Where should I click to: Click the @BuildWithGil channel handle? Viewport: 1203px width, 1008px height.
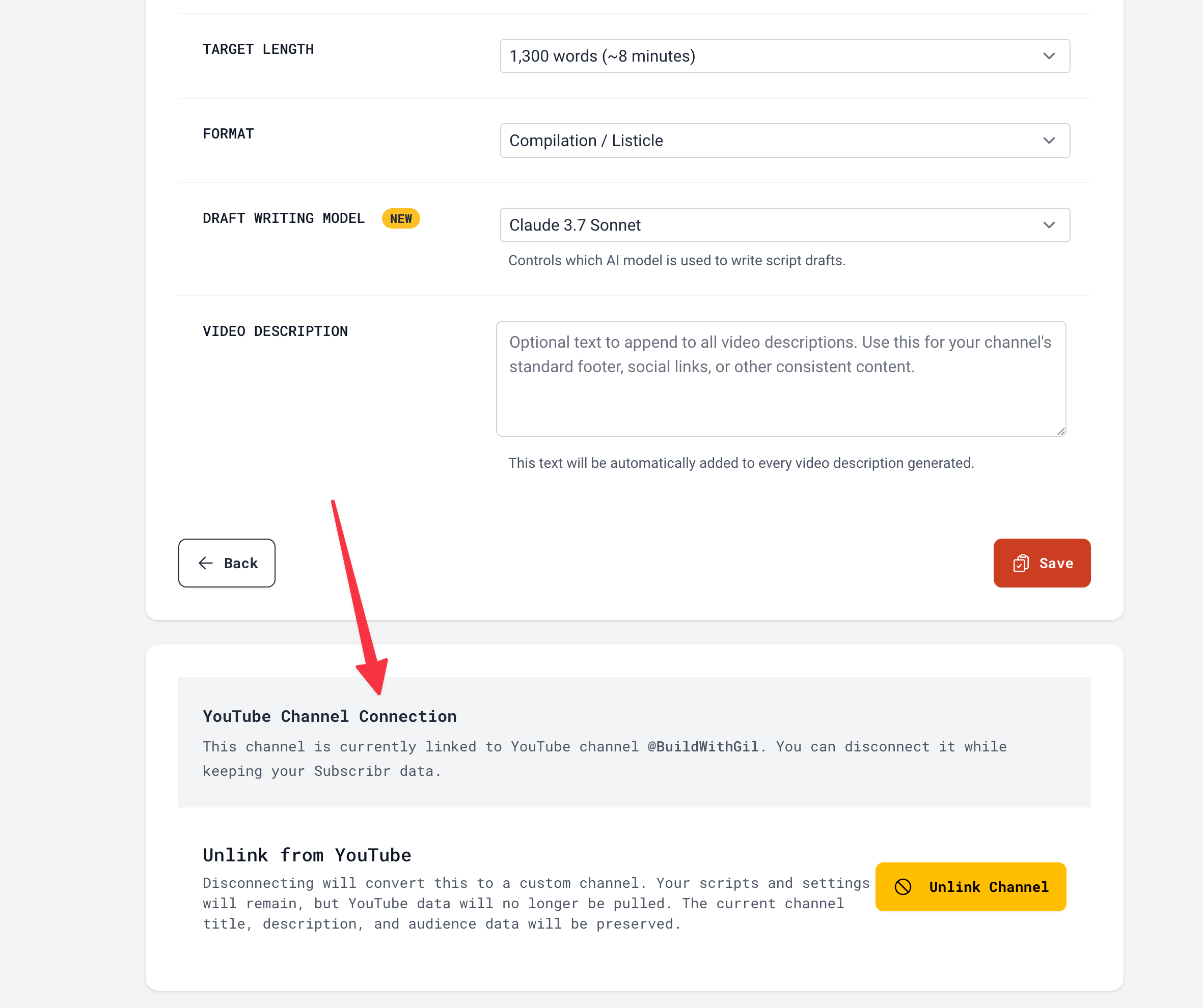(703, 747)
